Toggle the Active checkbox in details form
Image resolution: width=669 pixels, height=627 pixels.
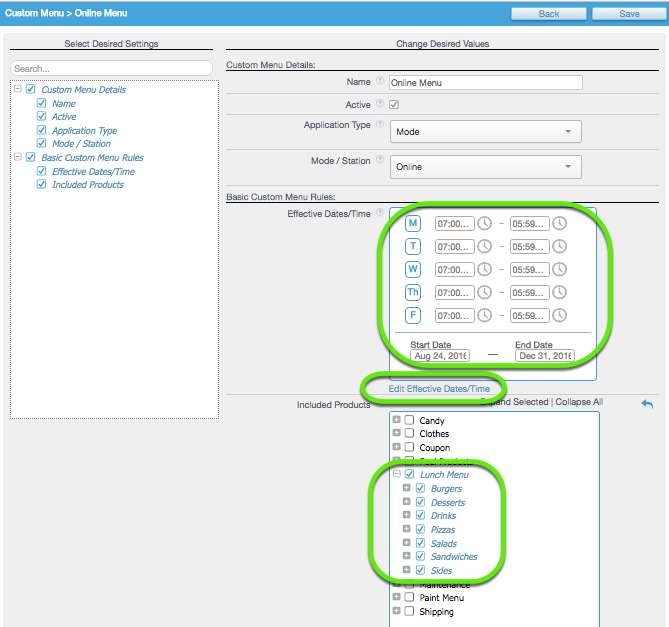pos(394,105)
